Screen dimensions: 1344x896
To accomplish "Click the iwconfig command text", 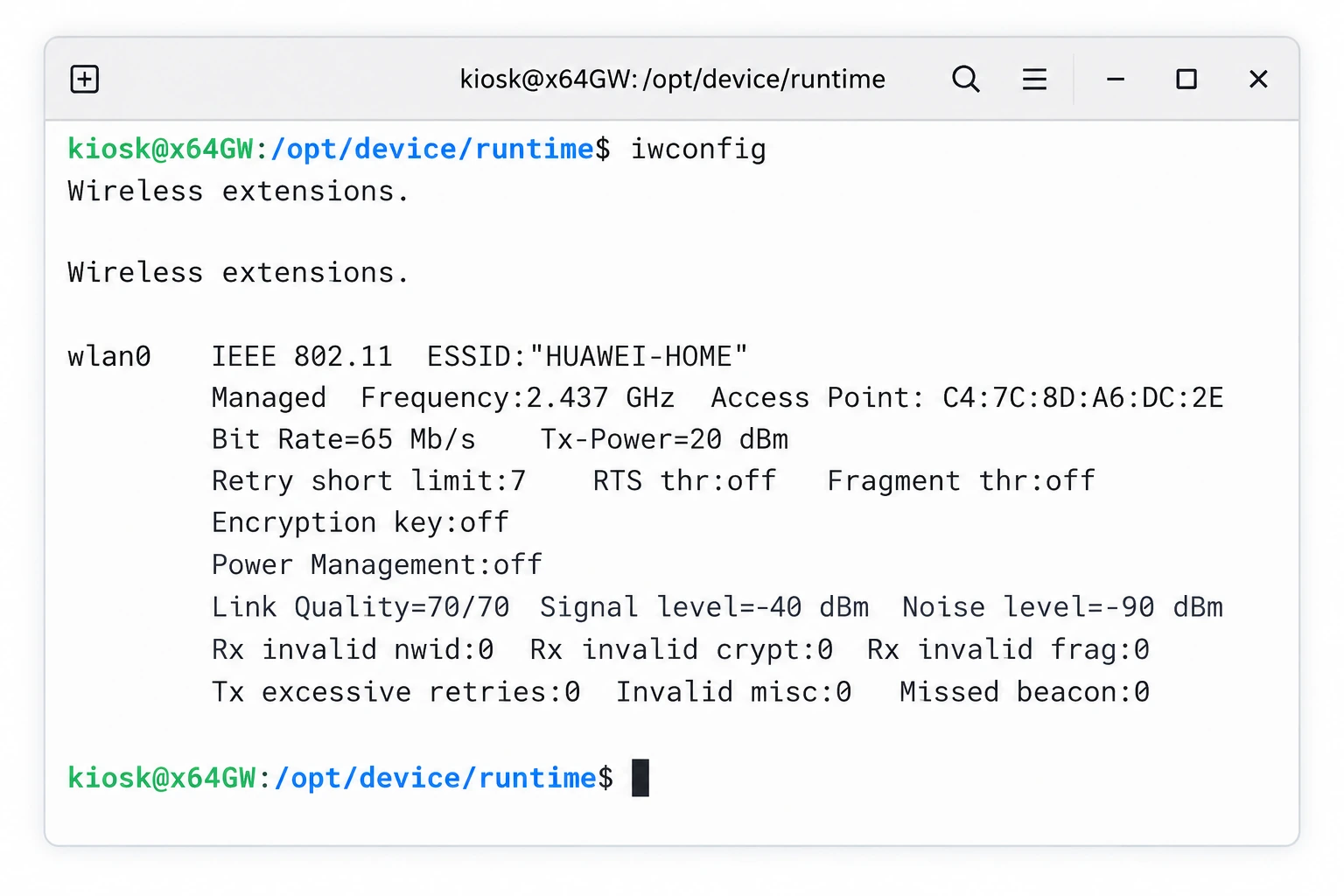I will coord(698,150).
